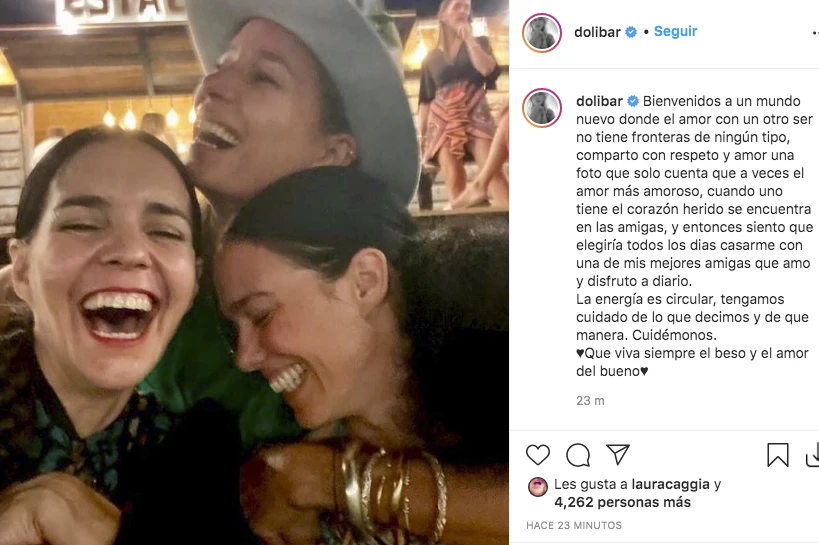Follow dolibar with the Seguir button
Viewport: 819px width, 545px height.
click(676, 32)
